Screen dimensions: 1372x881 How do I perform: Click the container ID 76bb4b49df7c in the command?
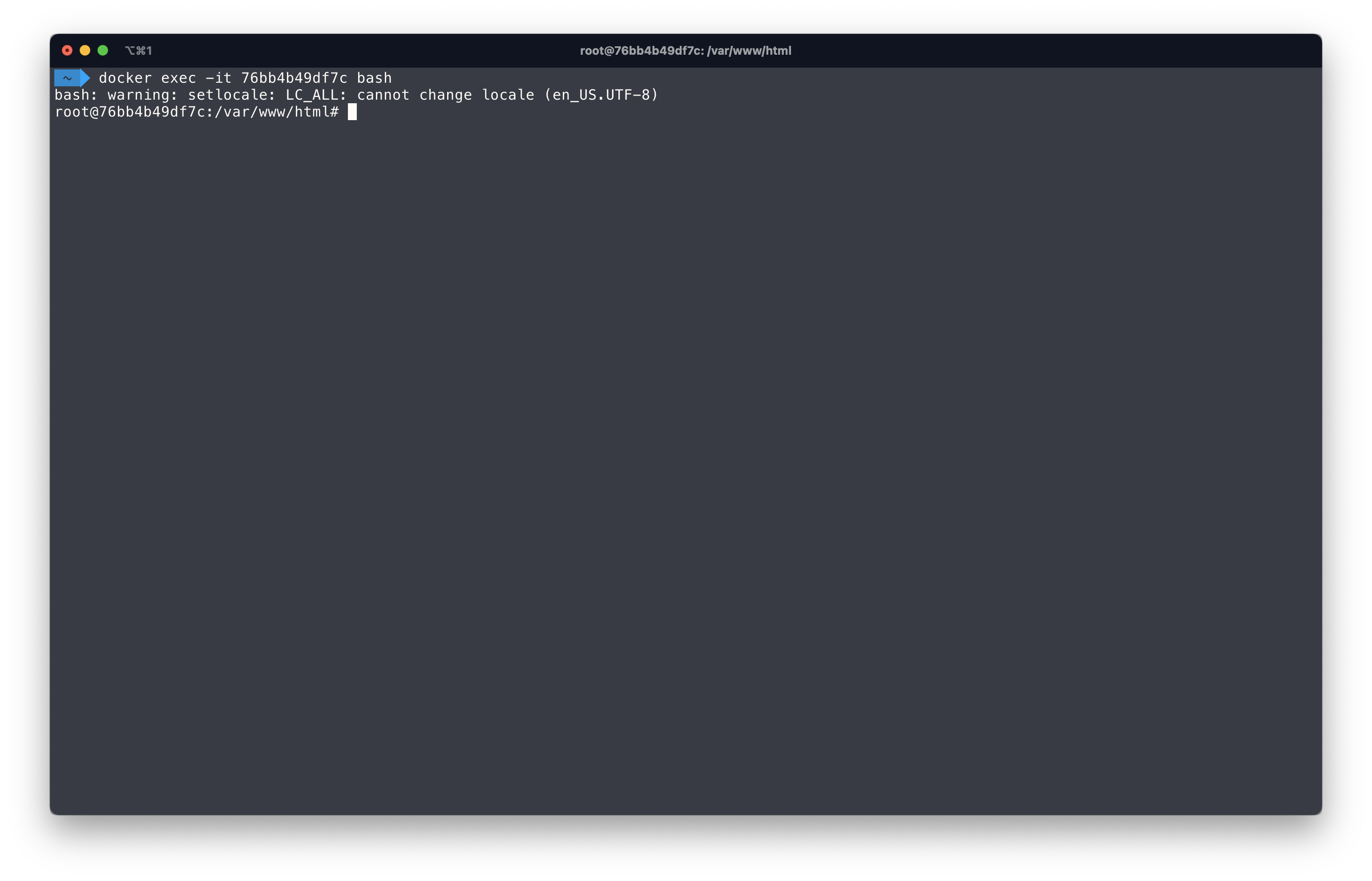click(294, 78)
